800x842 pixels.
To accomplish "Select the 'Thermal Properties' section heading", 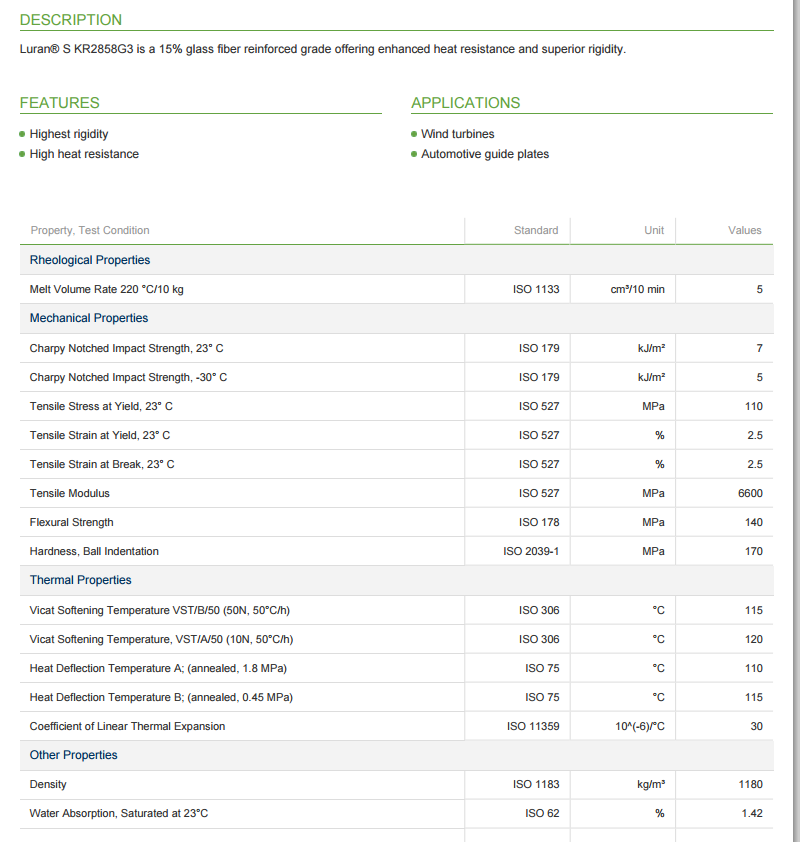I will pos(81,580).
